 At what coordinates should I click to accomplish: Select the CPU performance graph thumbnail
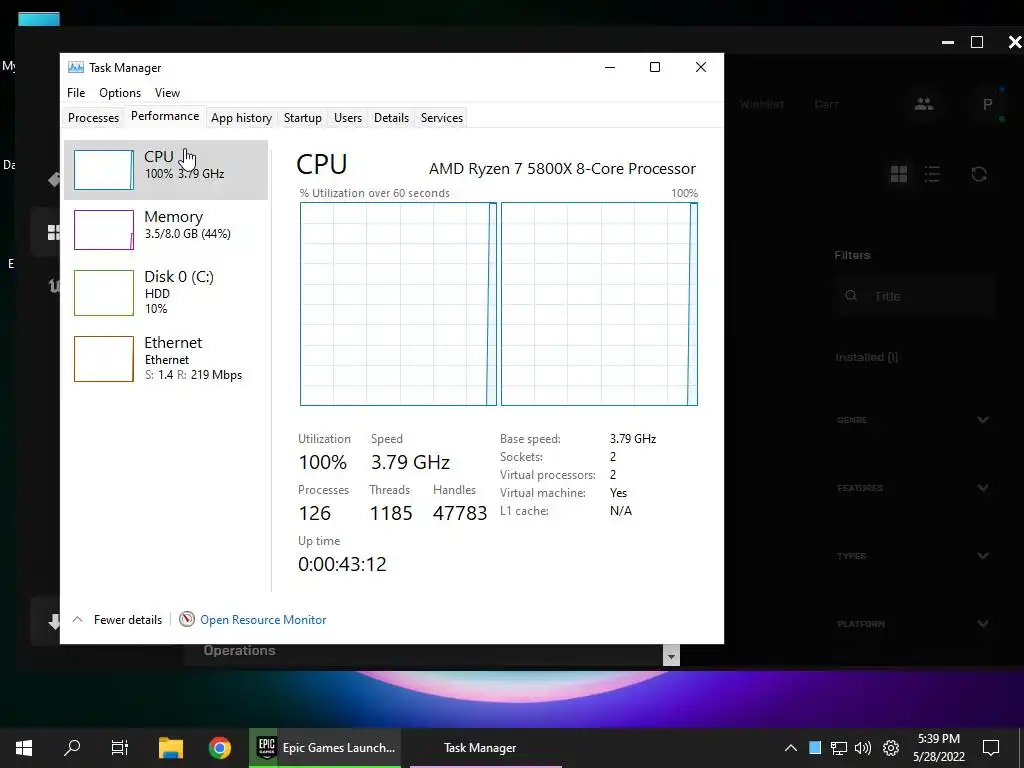[x=104, y=170]
